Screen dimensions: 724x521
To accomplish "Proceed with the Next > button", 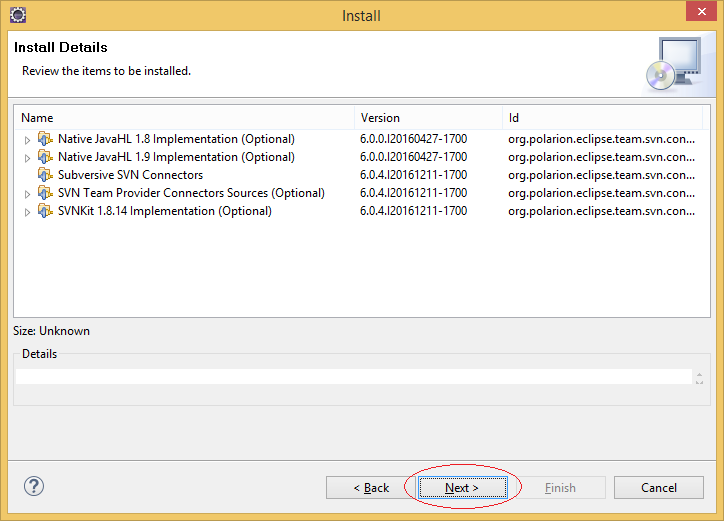I will point(462,488).
